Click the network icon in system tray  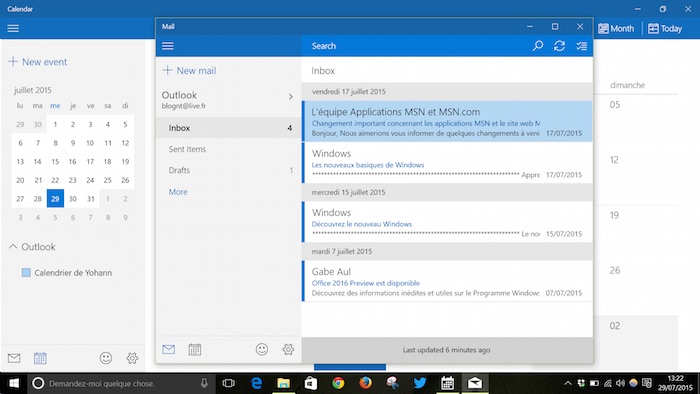coord(608,383)
